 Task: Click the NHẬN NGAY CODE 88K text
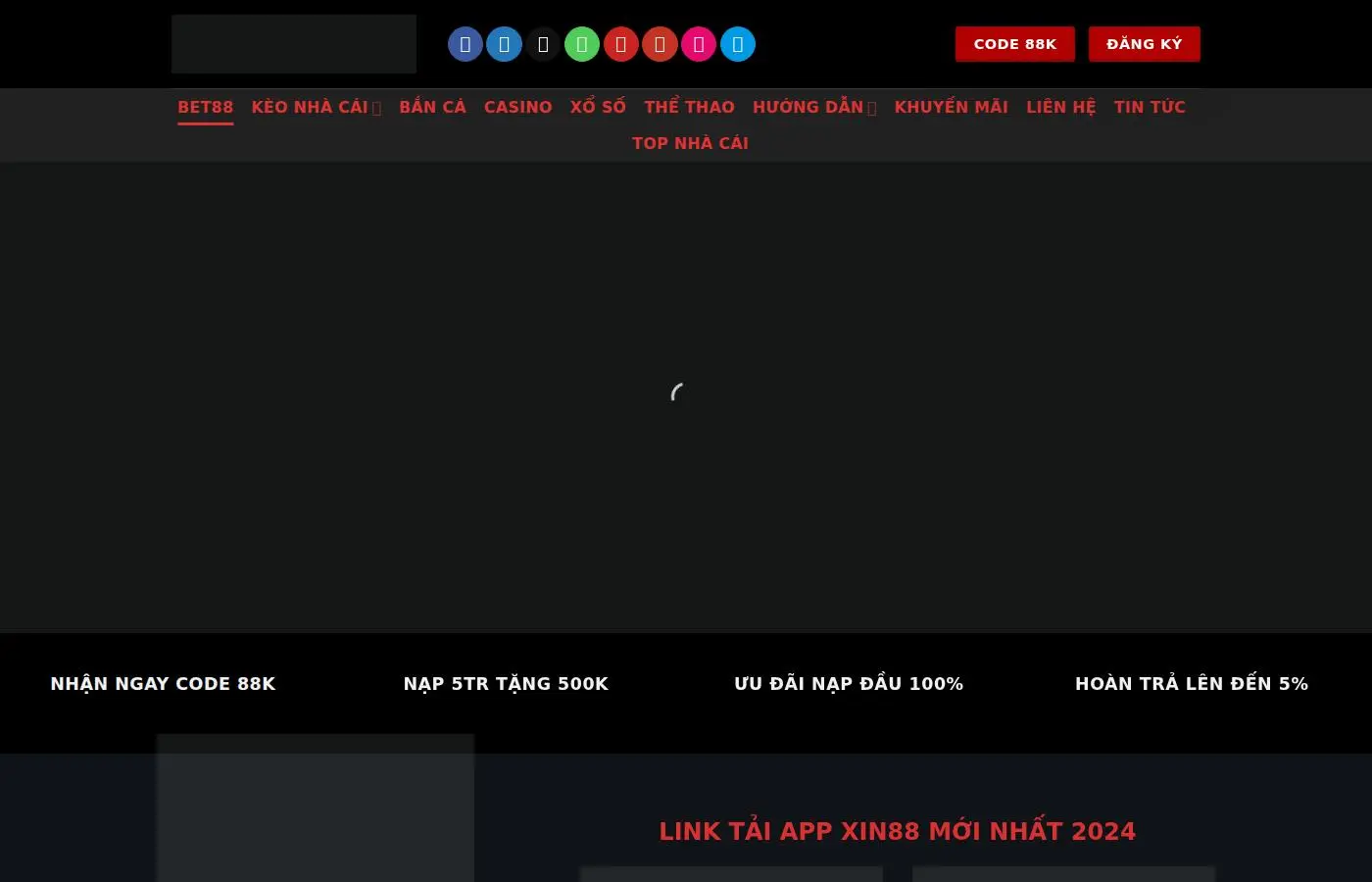tap(163, 684)
